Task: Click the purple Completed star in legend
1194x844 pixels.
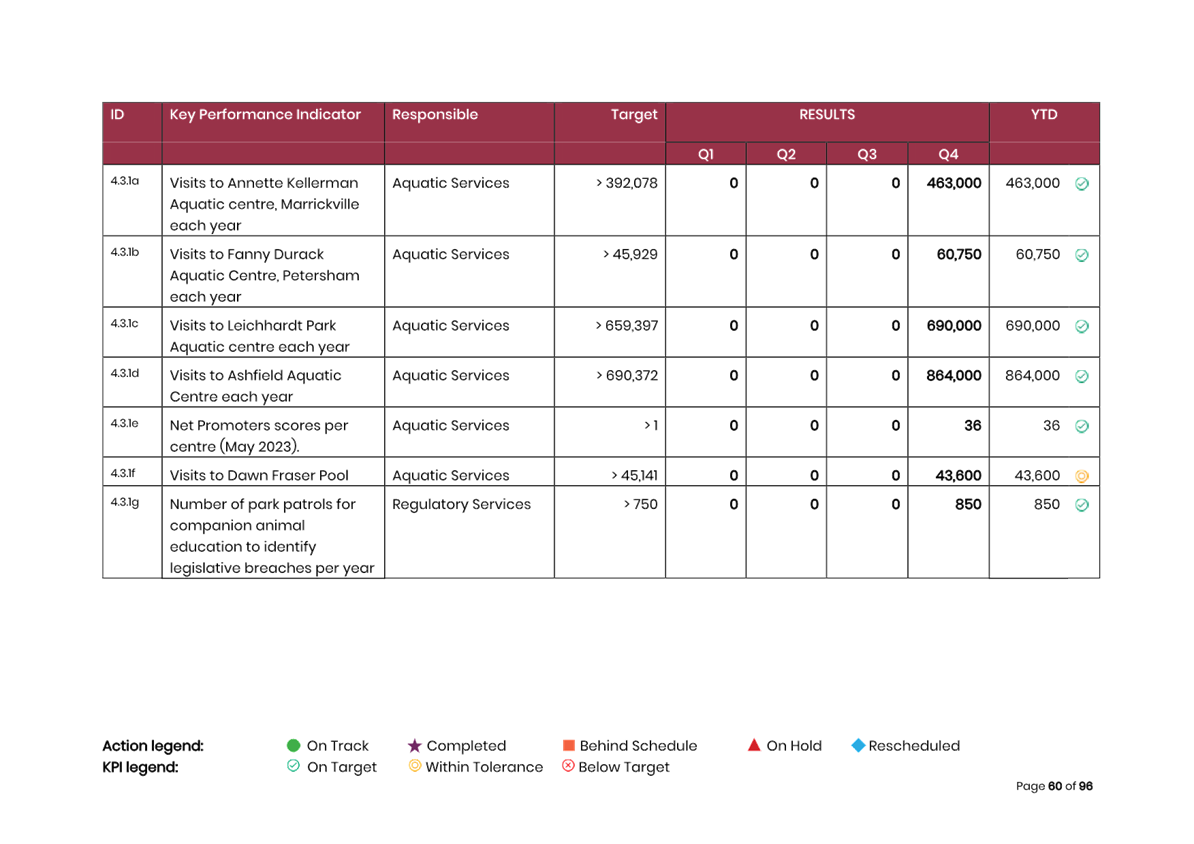Action: (414, 746)
